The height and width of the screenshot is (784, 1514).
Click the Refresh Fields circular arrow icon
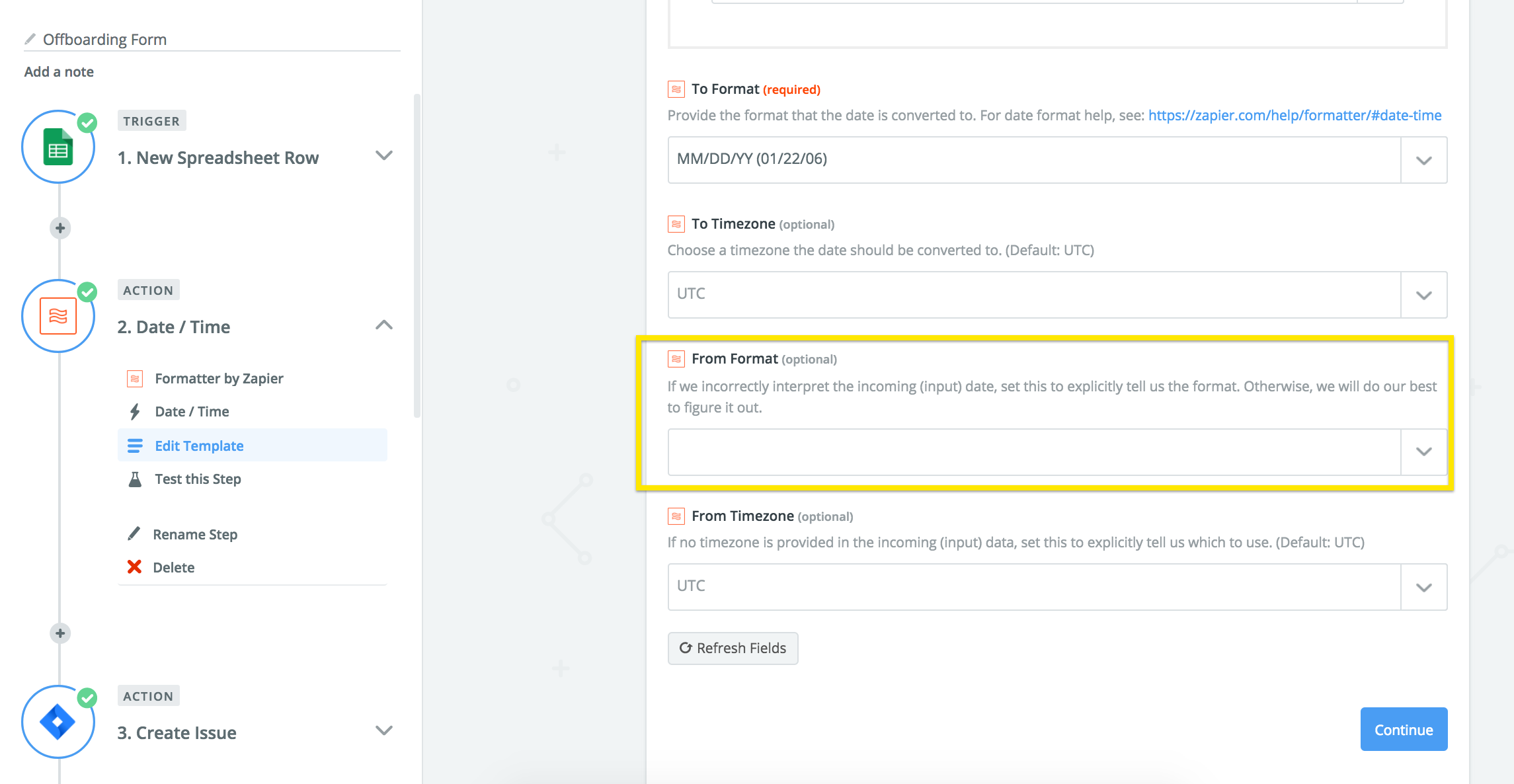coord(686,648)
